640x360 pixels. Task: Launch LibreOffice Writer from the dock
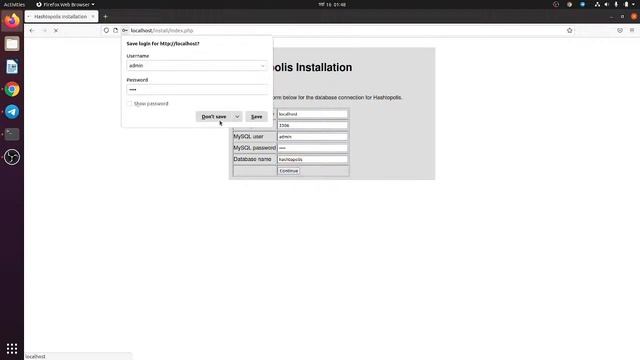point(12,67)
